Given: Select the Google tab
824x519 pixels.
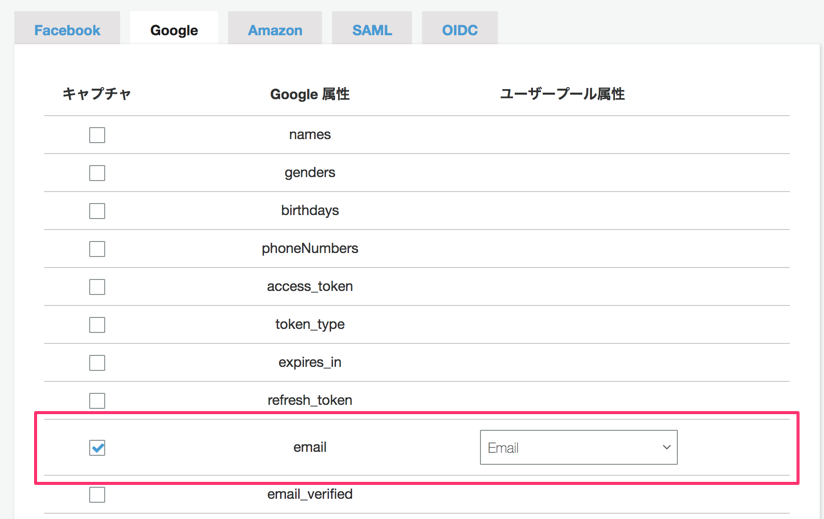Looking at the screenshot, I should click(x=174, y=30).
